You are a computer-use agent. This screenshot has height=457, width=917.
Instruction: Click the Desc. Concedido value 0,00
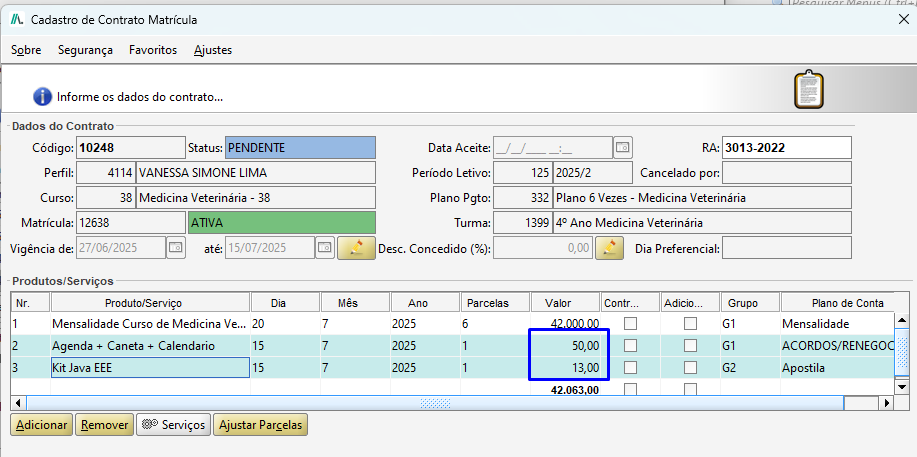click(543, 248)
